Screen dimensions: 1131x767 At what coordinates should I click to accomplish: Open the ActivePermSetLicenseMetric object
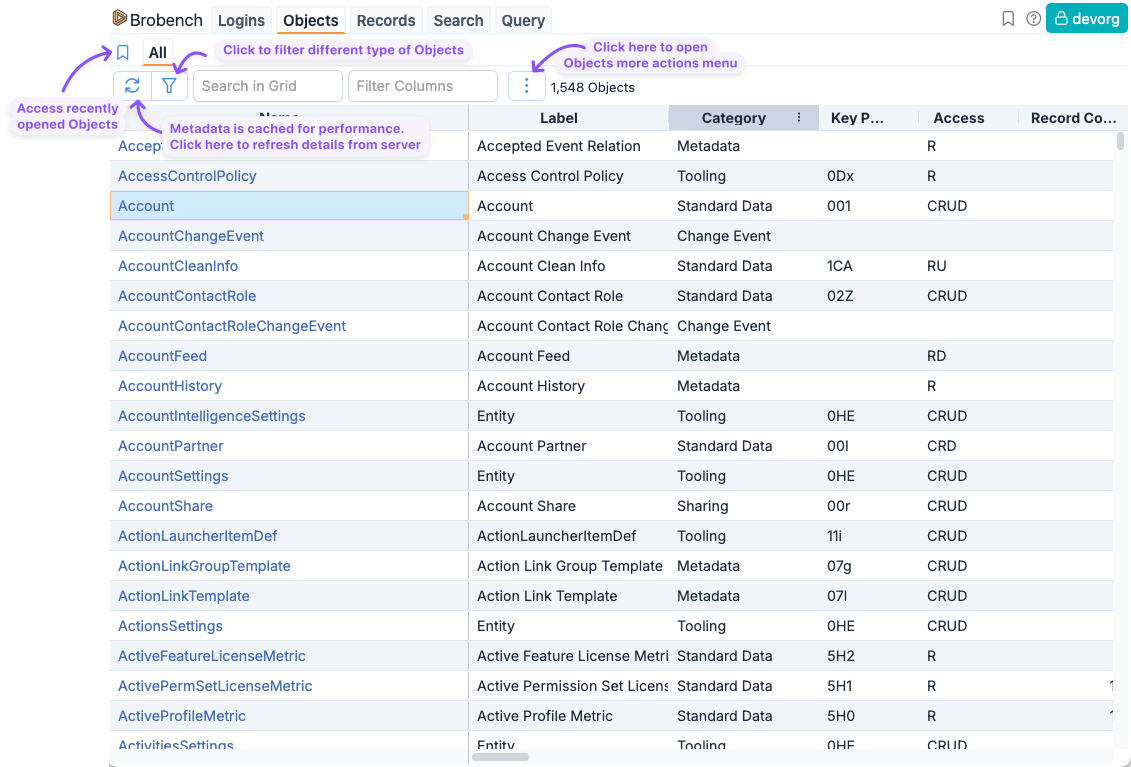click(215, 686)
